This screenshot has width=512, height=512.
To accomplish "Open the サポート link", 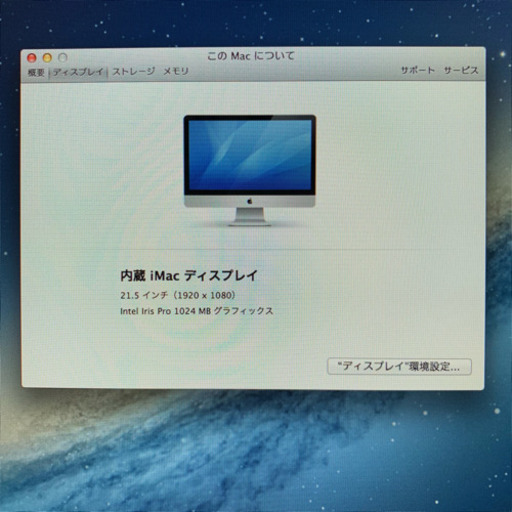I will click(418, 70).
